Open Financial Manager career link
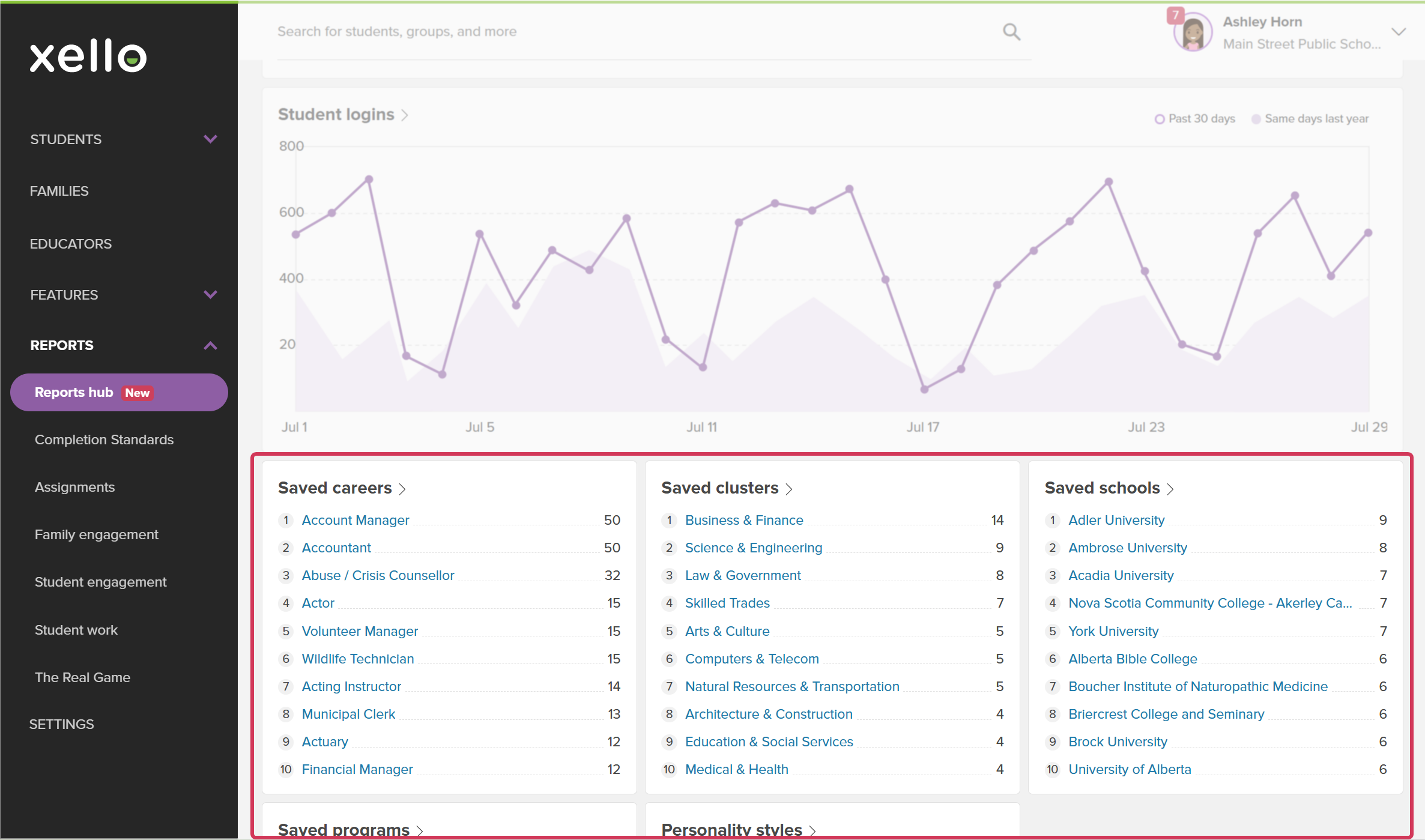This screenshot has width=1425, height=840. click(357, 769)
